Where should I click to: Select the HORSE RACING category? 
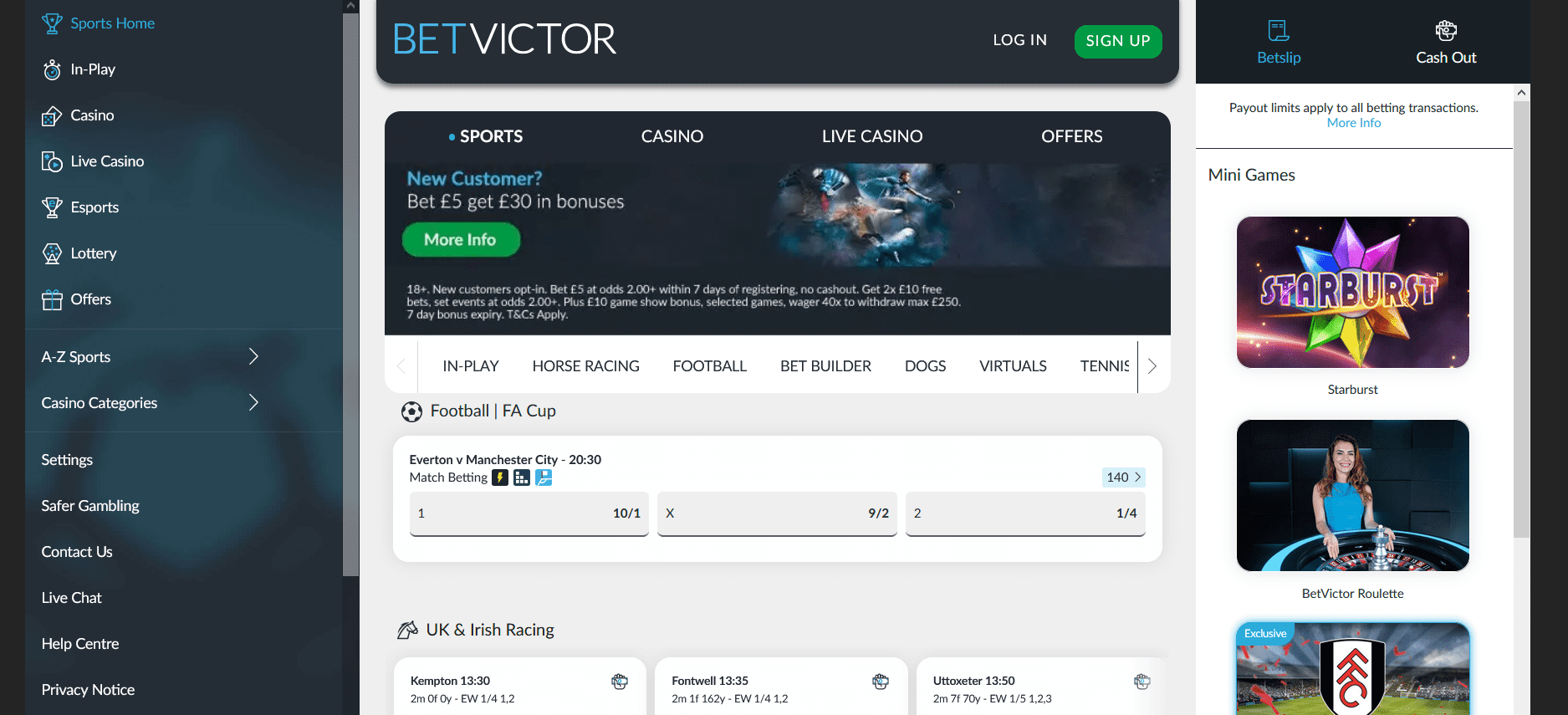(585, 366)
